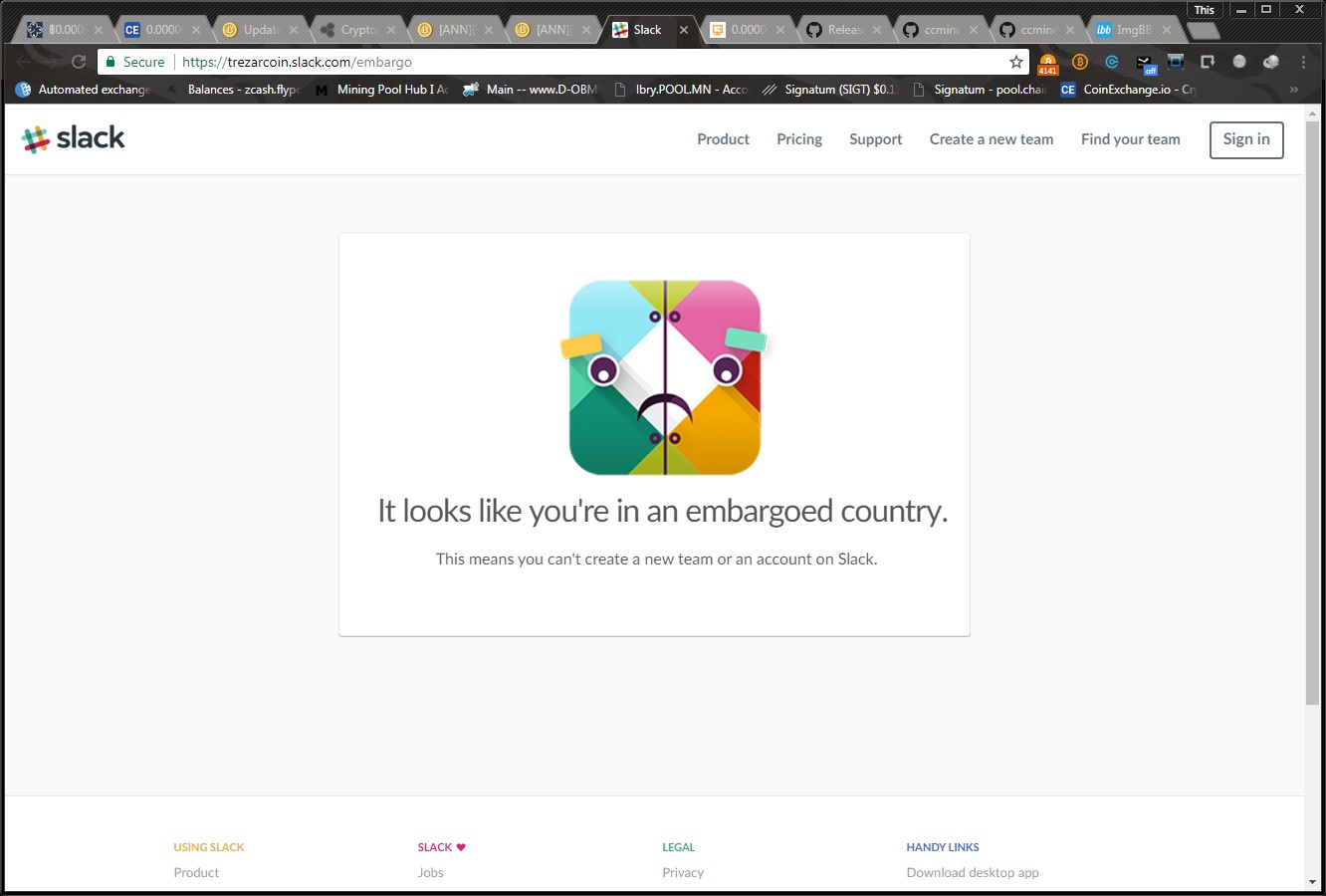Screen dimensions: 1326x896
Task: Open the extension with the 'off' badge
Action: tap(1145, 64)
